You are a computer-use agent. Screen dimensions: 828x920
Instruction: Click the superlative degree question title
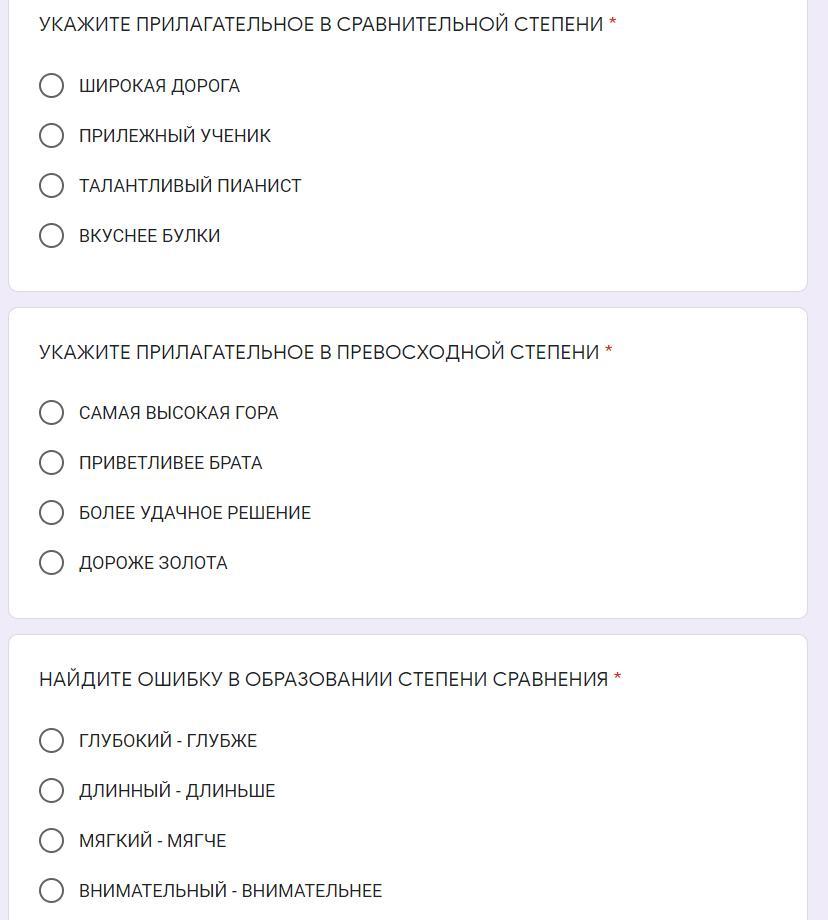click(x=319, y=352)
